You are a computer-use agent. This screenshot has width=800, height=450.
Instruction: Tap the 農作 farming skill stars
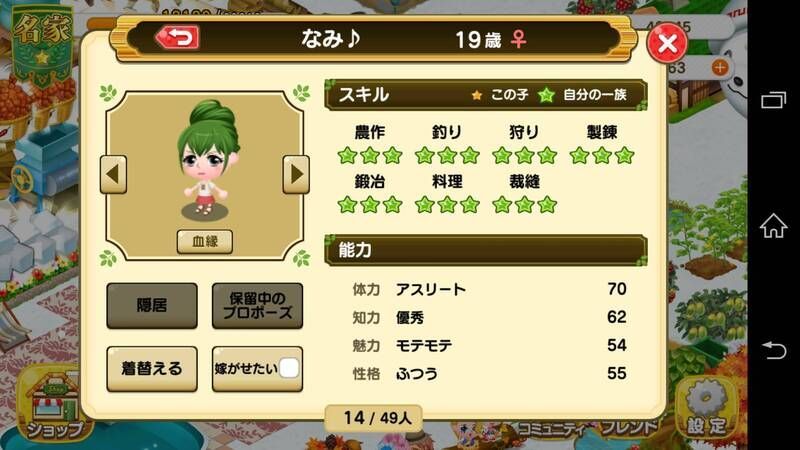click(370, 156)
